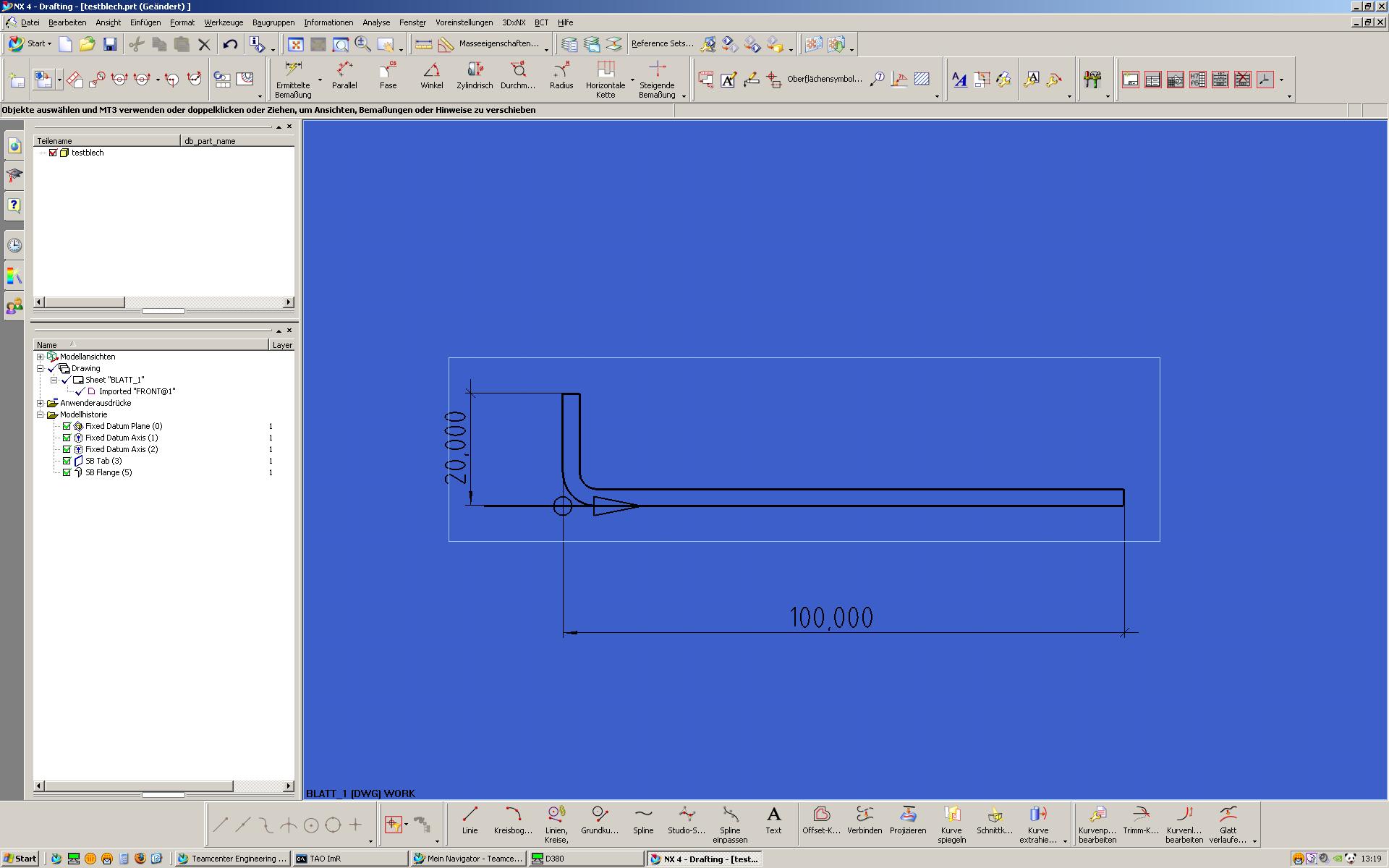Select the Linie curve tool
Screen dimensions: 1389x868
(x=470, y=820)
